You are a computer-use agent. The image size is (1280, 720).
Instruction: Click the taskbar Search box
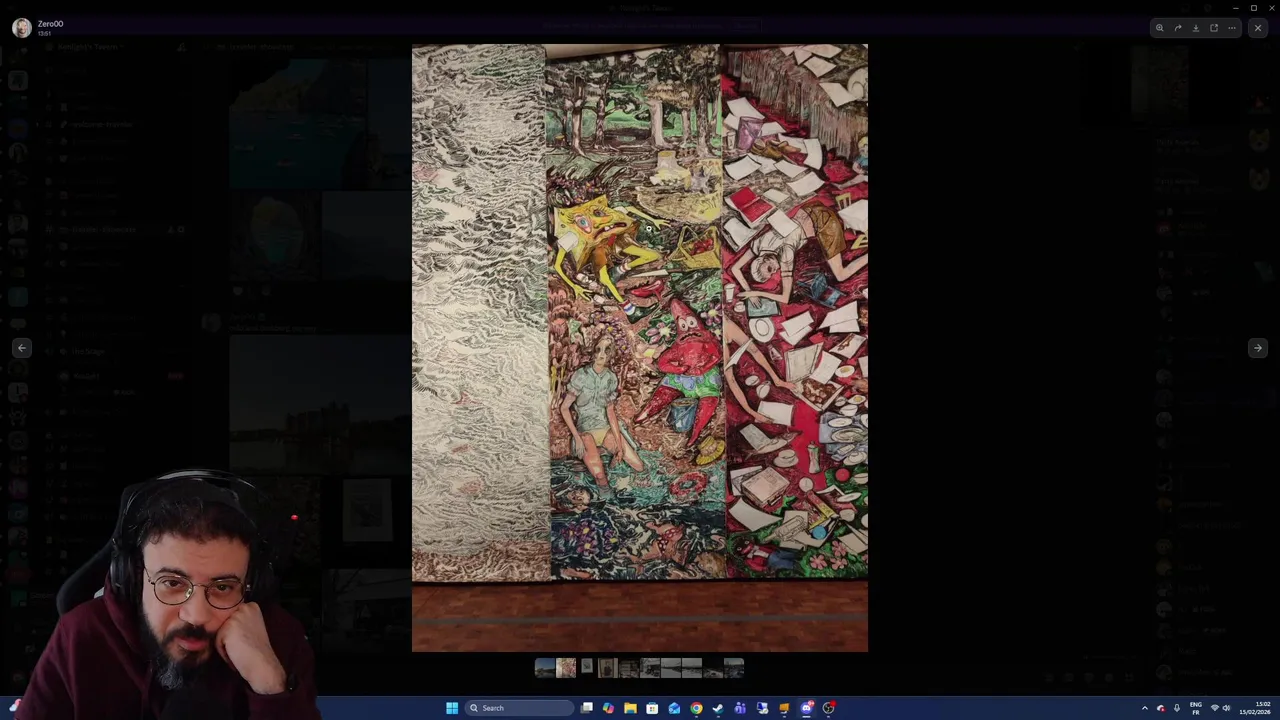point(519,708)
